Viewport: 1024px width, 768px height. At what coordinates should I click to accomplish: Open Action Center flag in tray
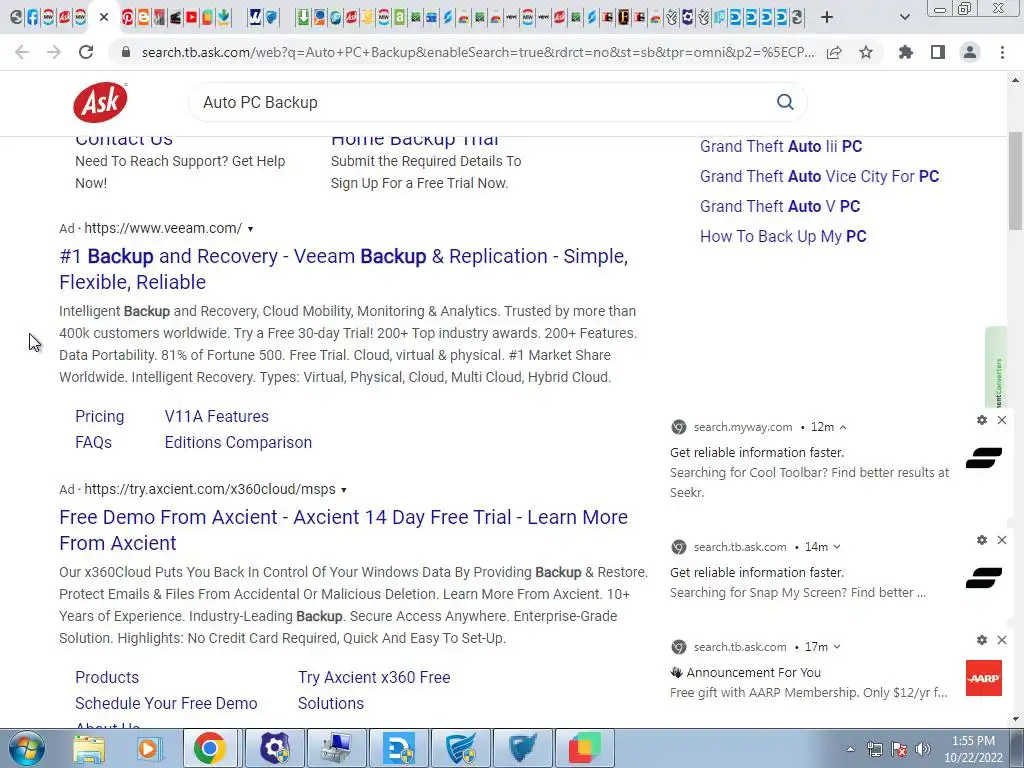point(899,749)
